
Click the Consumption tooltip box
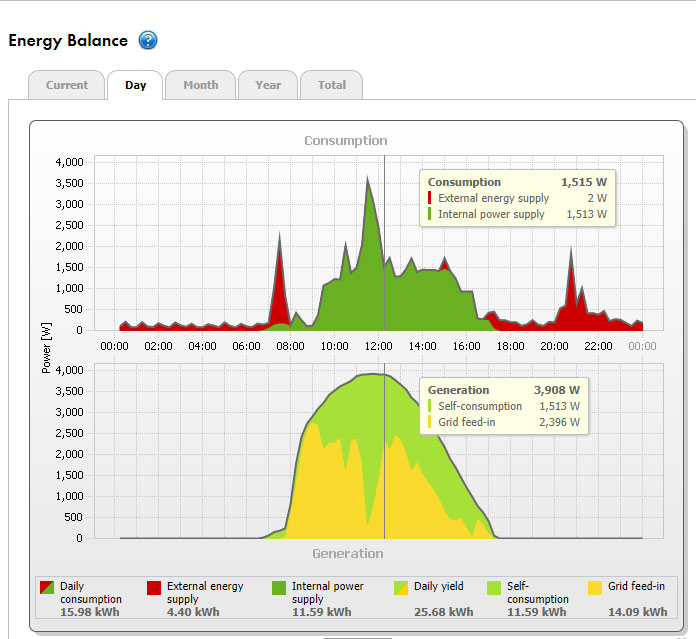tap(516, 198)
